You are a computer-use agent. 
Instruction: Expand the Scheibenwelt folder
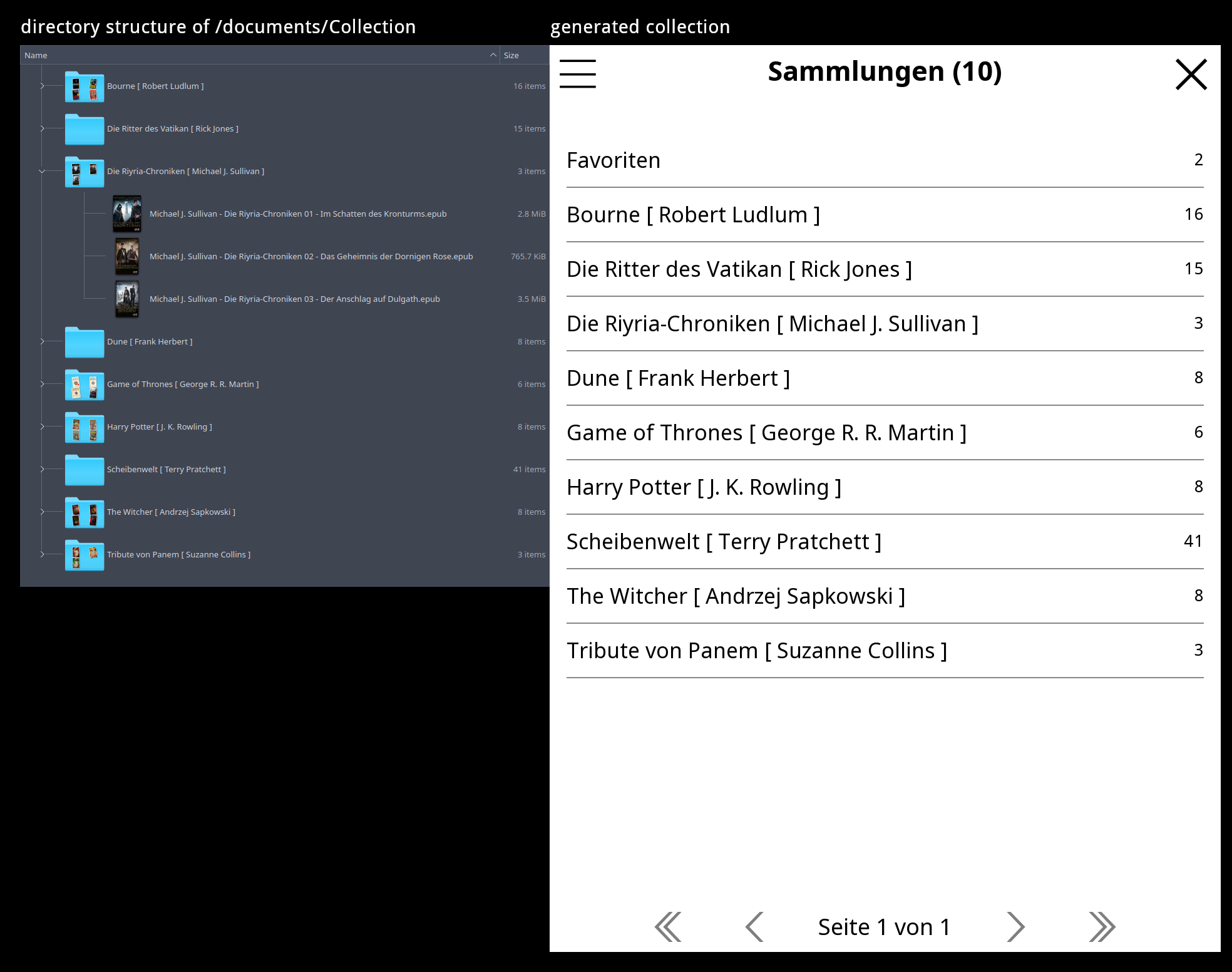pyautogui.click(x=42, y=469)
